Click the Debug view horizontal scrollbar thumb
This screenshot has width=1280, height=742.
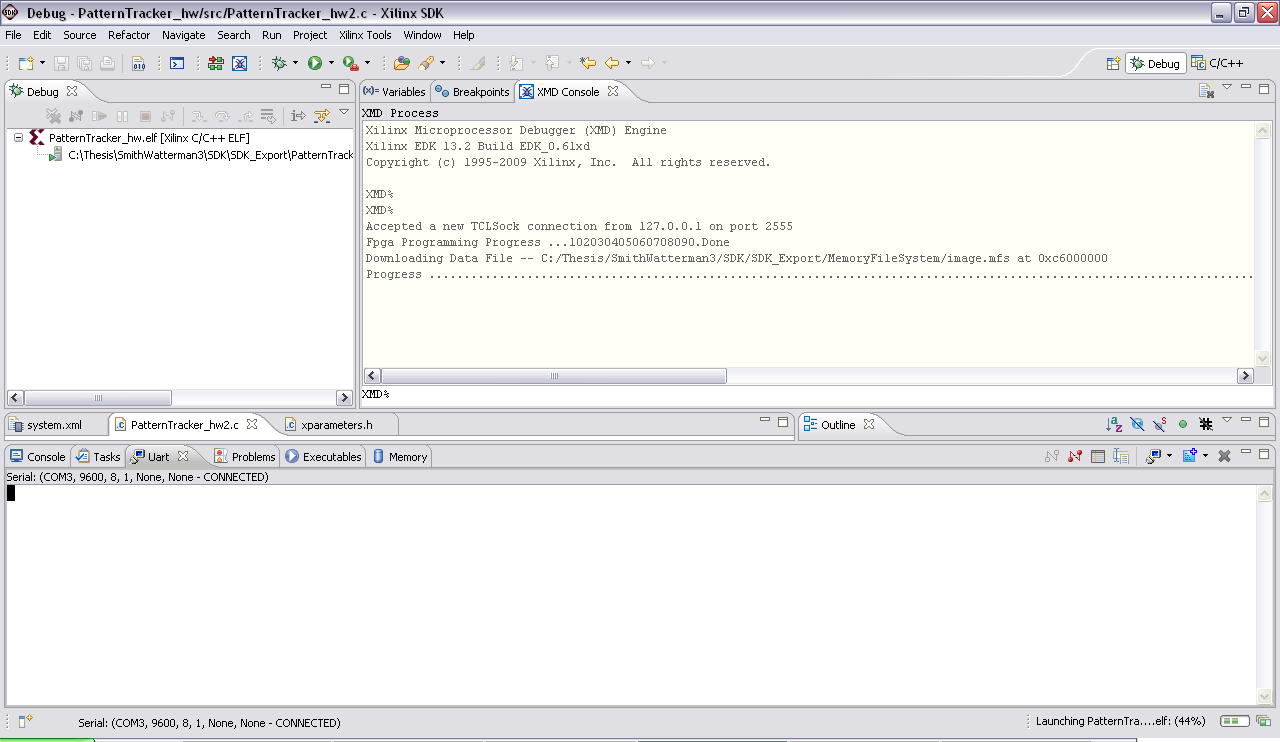tap(98, 397)
